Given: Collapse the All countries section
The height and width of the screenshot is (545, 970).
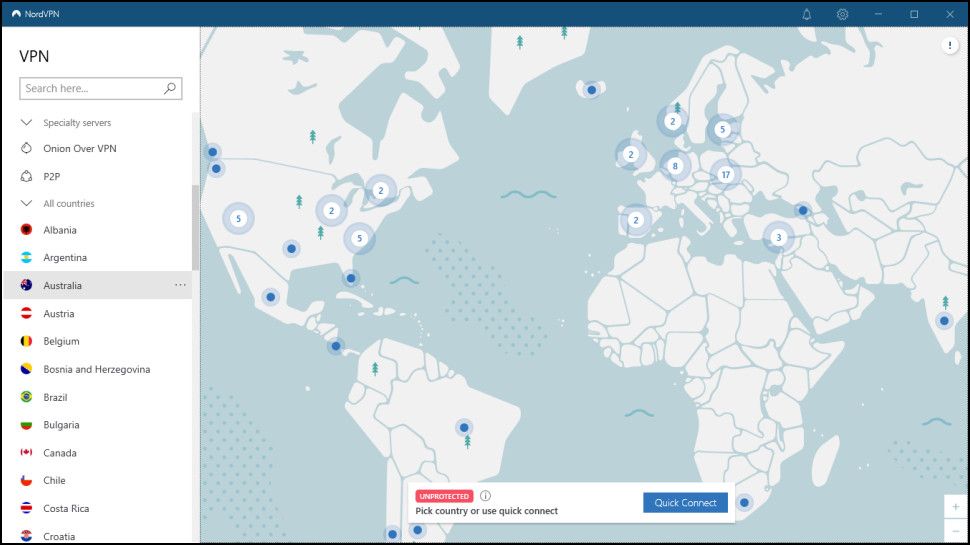Looking at the screenshot, I should pos(26,204).
